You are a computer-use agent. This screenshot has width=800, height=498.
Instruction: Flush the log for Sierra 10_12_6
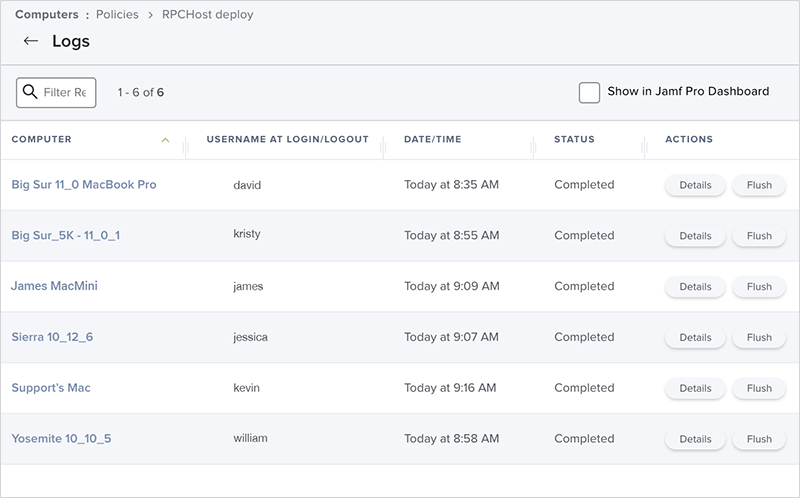(759, 338)
